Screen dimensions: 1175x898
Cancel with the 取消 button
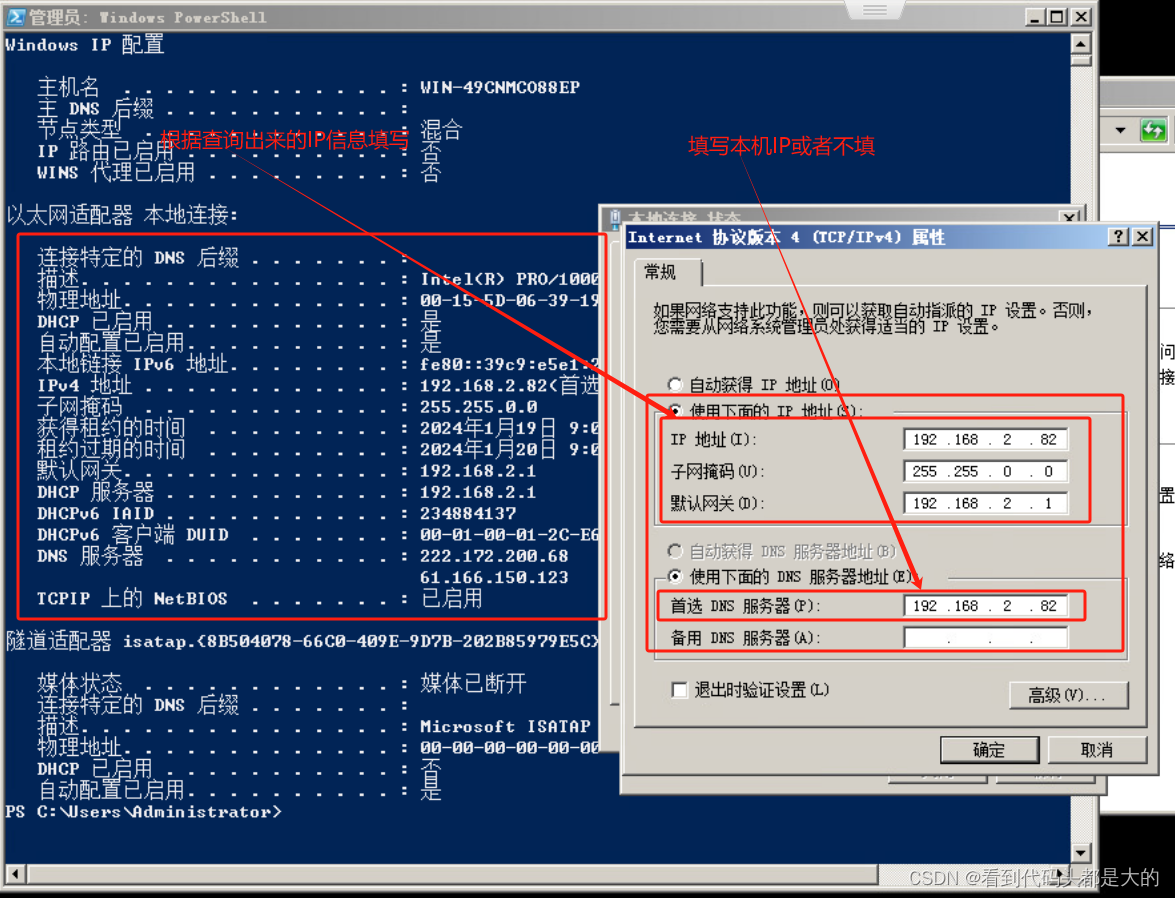coord(1097,750)
